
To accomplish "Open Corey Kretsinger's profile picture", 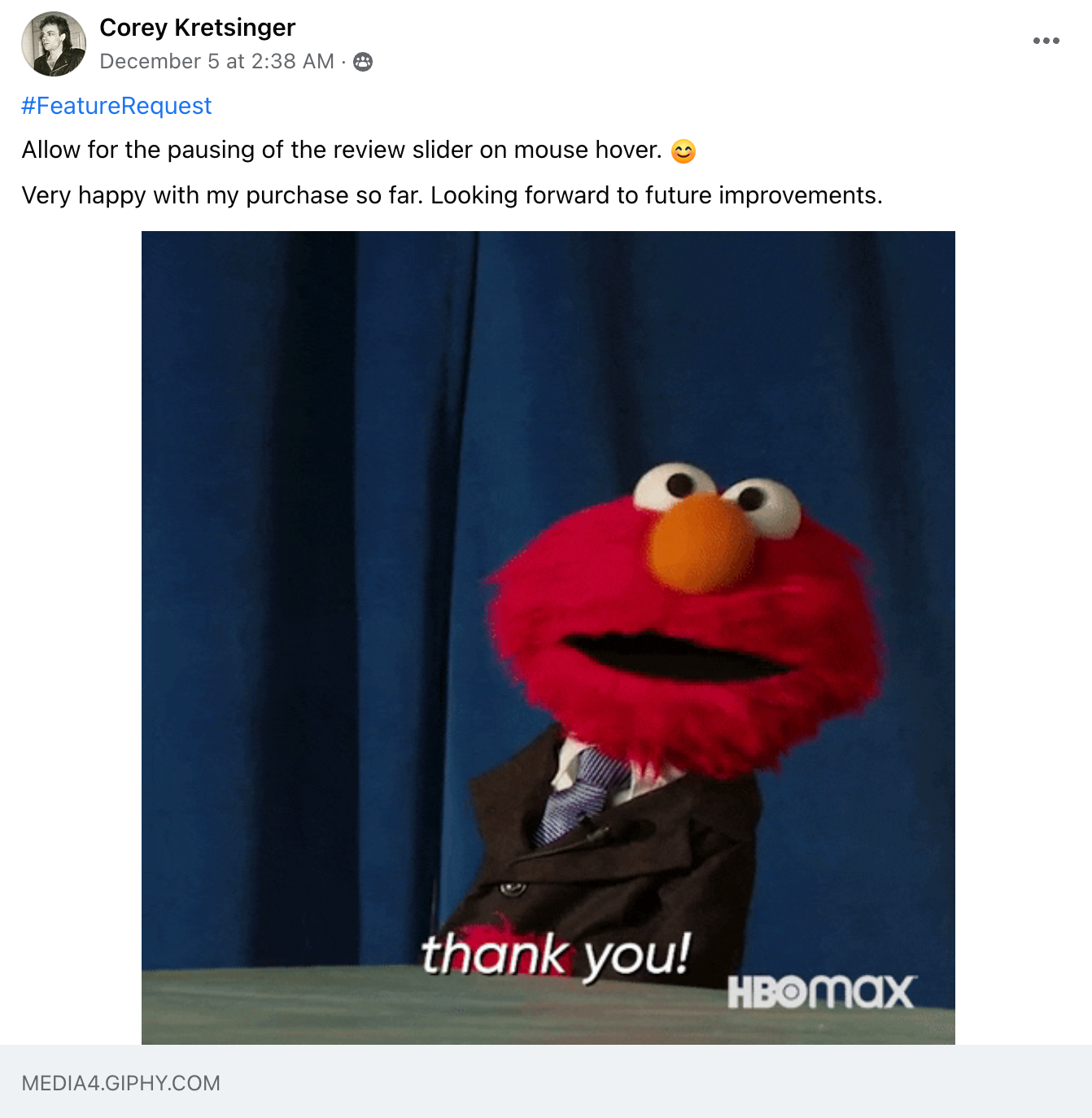I will [54, 44].
